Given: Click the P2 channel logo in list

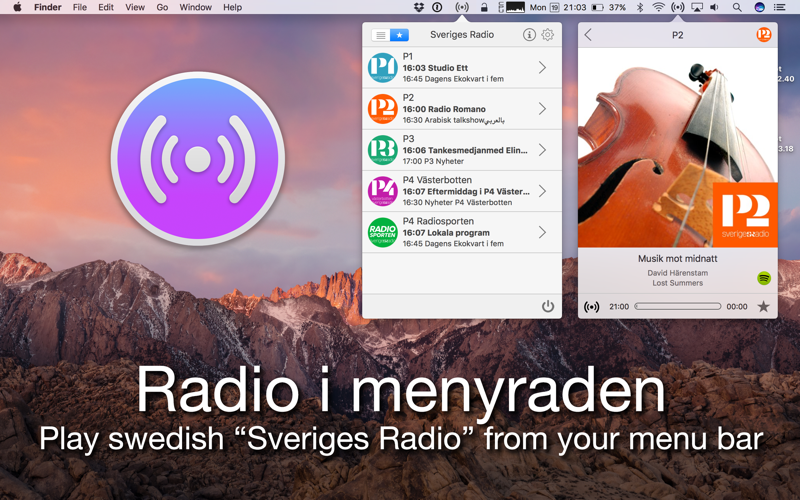Looking at the screenshot, I should pos(383,109).
